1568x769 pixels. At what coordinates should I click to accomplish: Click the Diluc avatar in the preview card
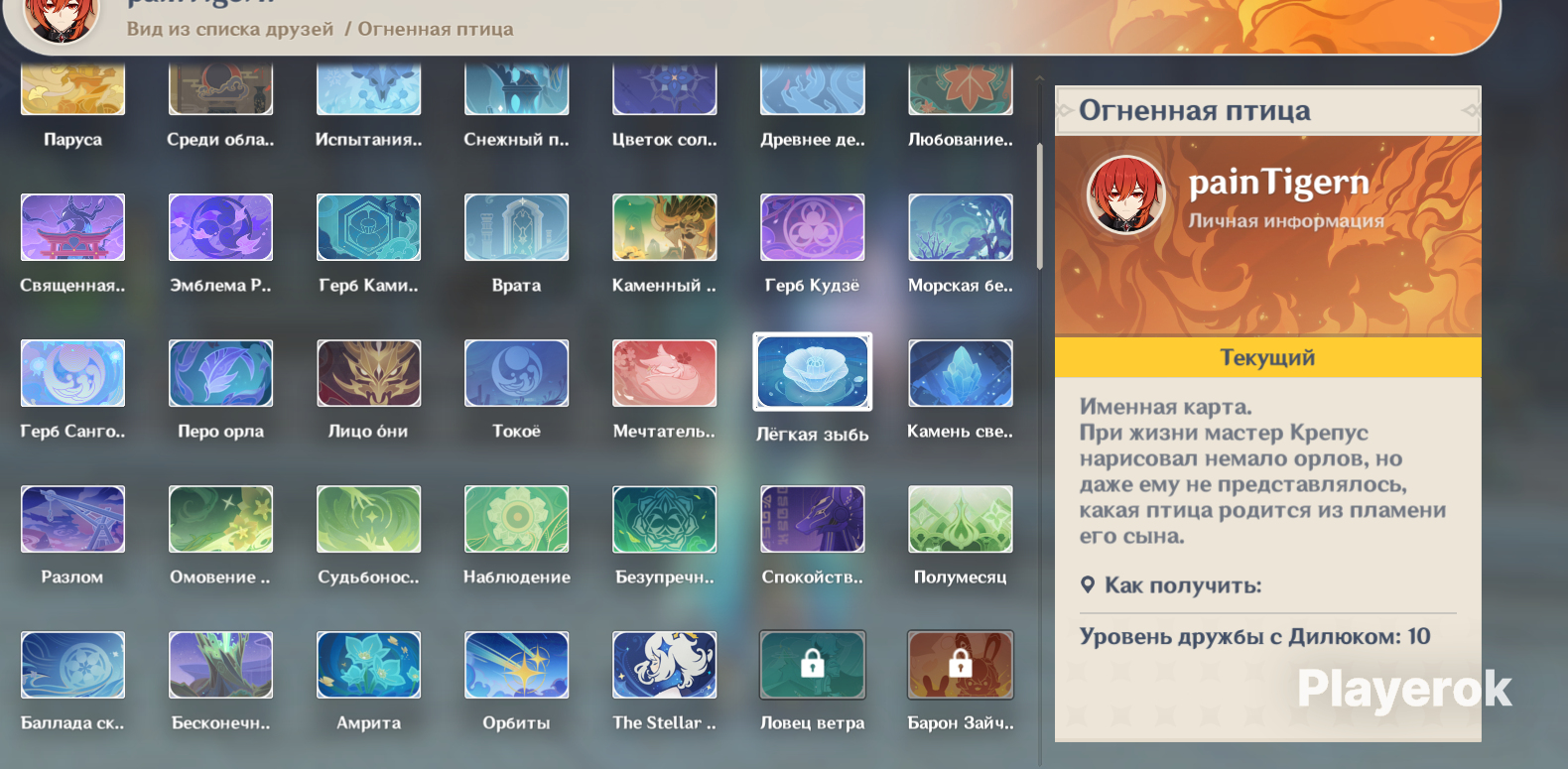1125,194
